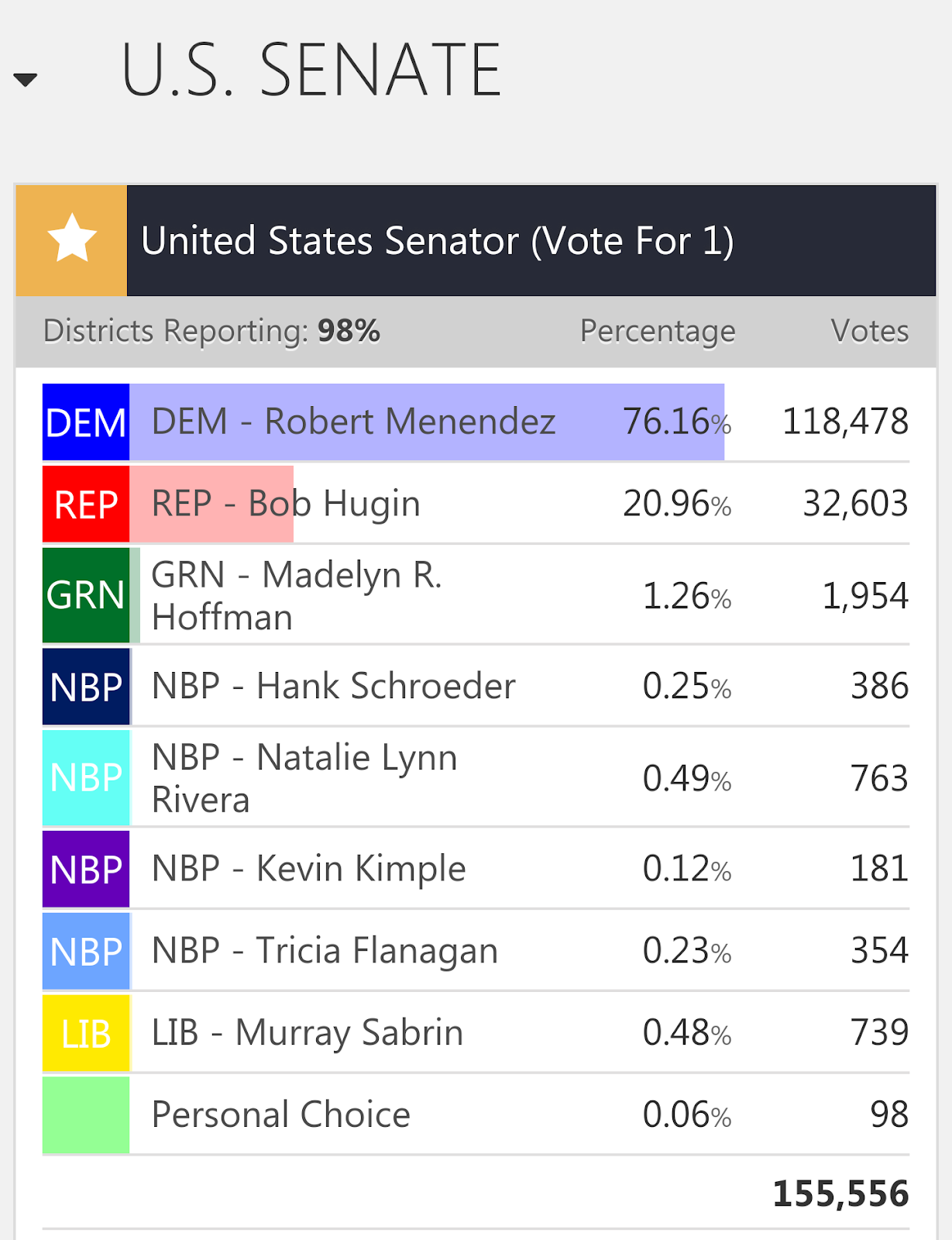Viewport: 952px width, 1240px height.
Task: Click the blue DEM party badge
Action: [x=86, y=422]
